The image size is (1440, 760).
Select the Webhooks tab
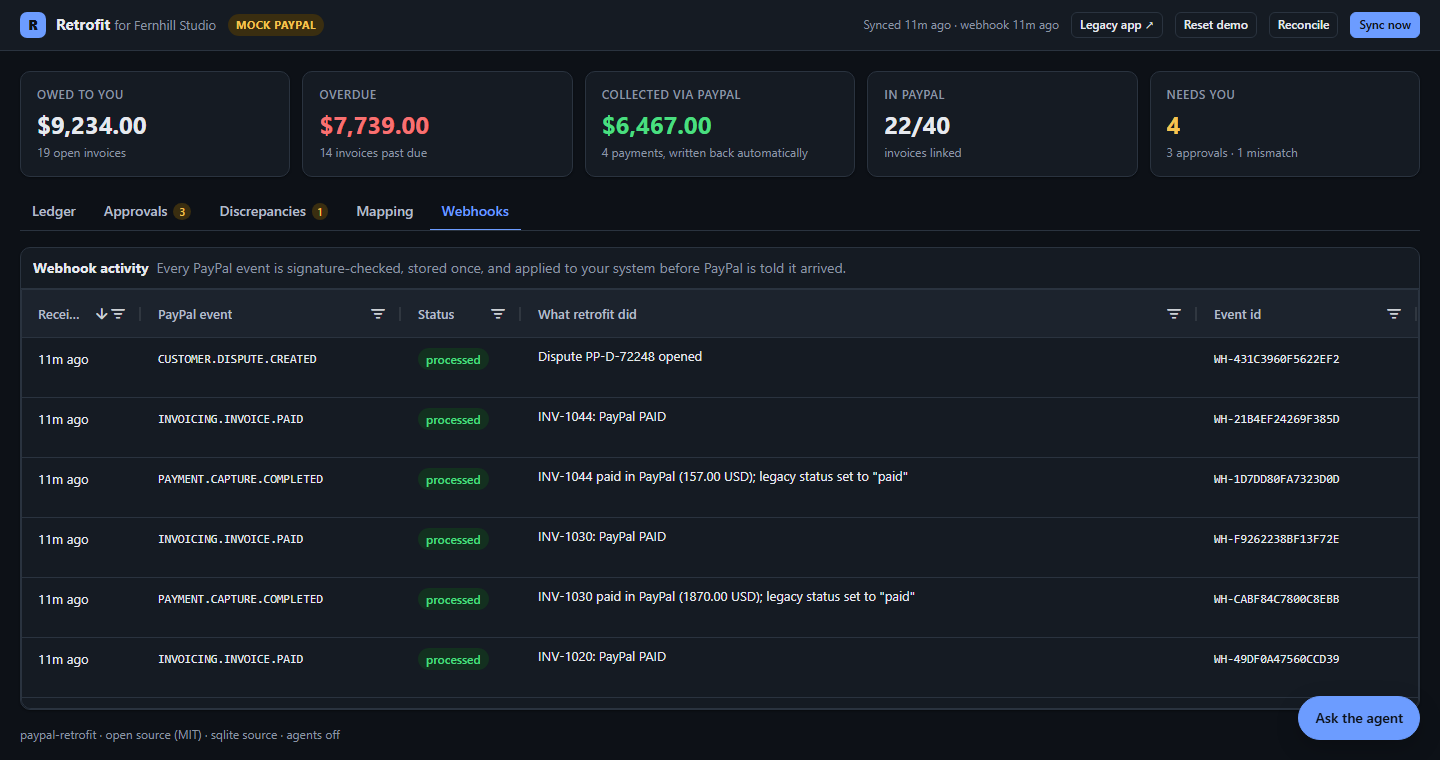[x=475, y=211]
